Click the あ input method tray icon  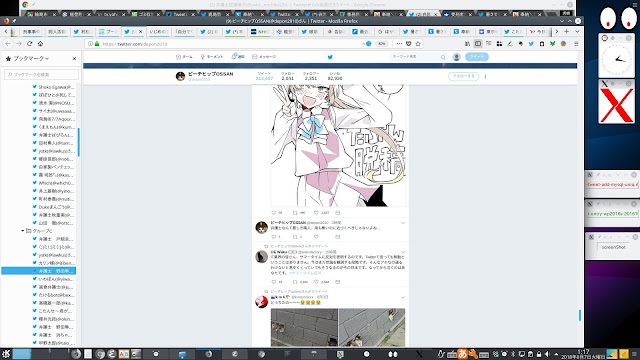tap(462, 354)
